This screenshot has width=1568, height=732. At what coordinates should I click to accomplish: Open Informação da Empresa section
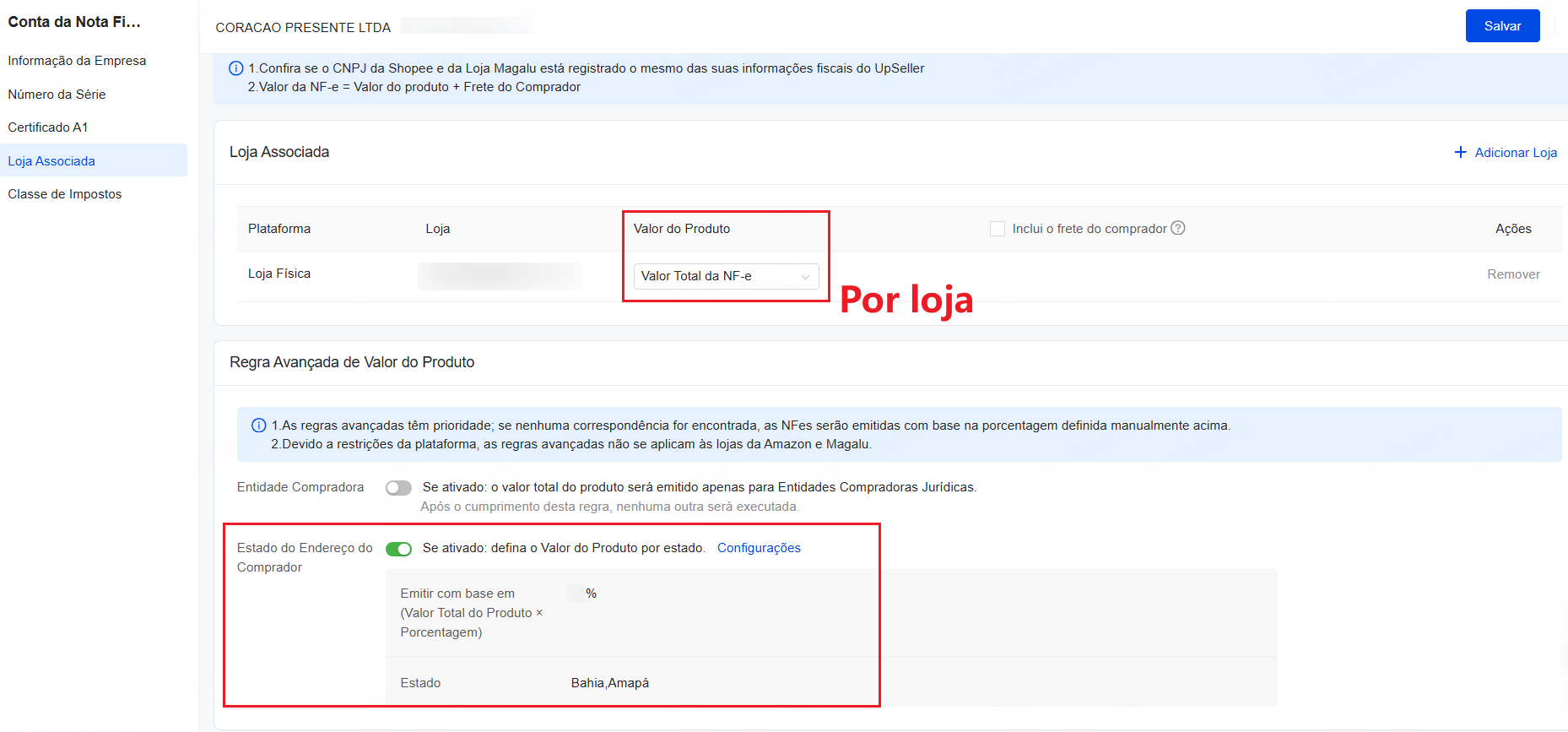pyautogui.click(x=77, y=61)
